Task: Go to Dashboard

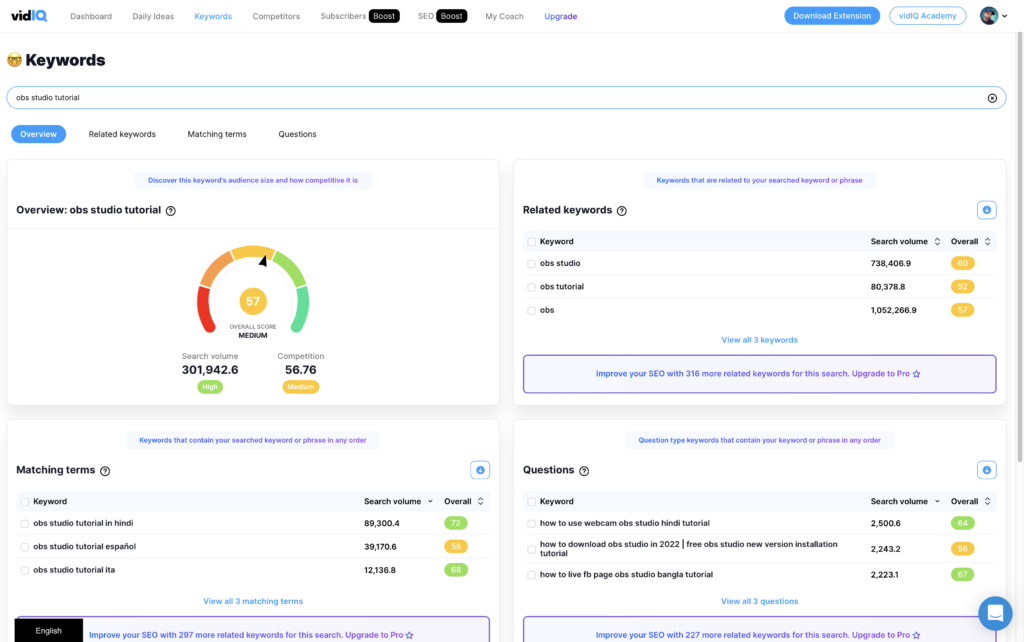Action: click(91, 16)
